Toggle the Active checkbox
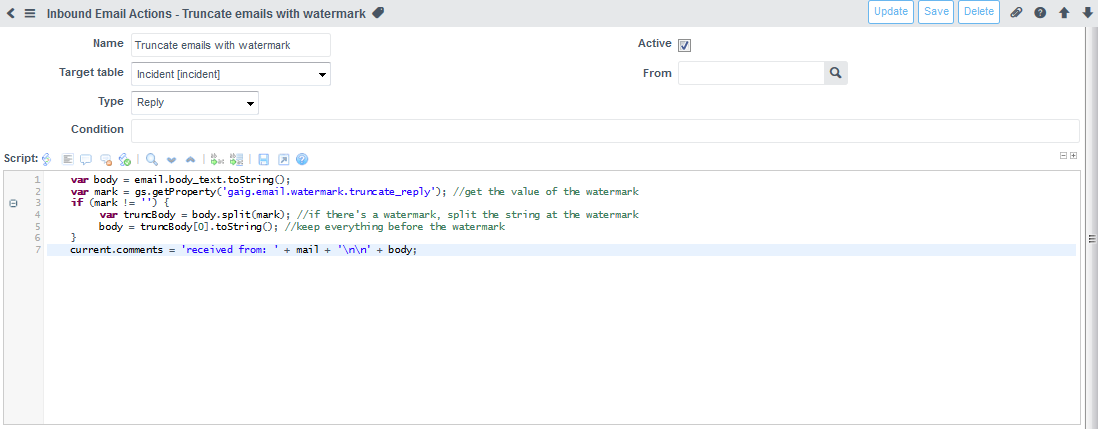Image resolution: width=1098 pixels, height=429 pixels. pyautogui.click(x=684, y=45)
